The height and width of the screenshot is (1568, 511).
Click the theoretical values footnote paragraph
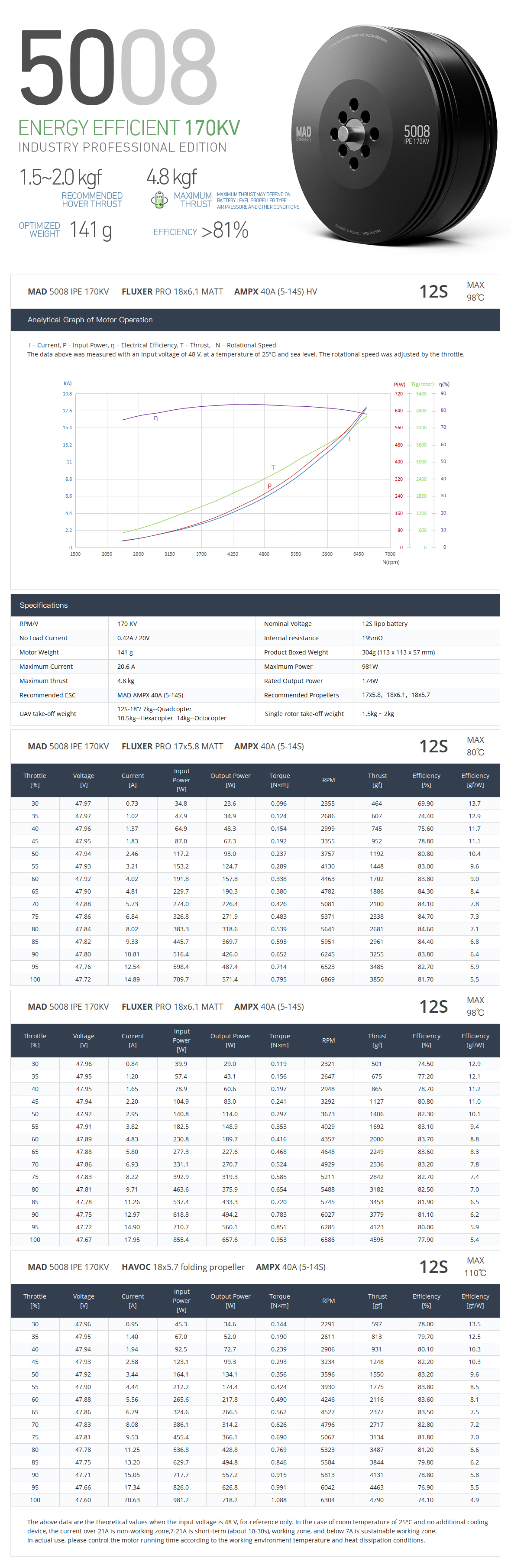pos(257,1531)
